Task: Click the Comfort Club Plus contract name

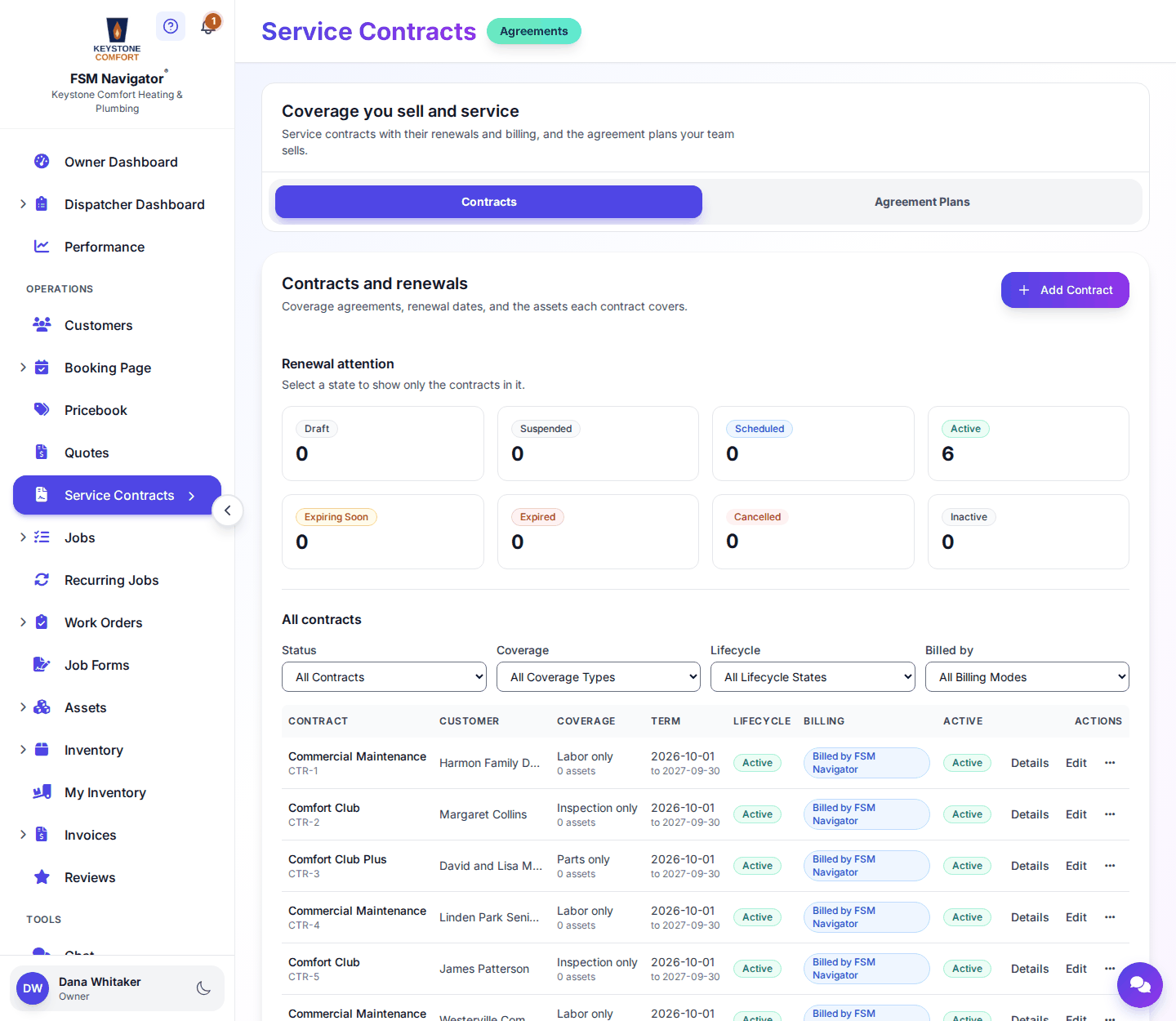Action: pyautogui.click(x=337, y=859)
